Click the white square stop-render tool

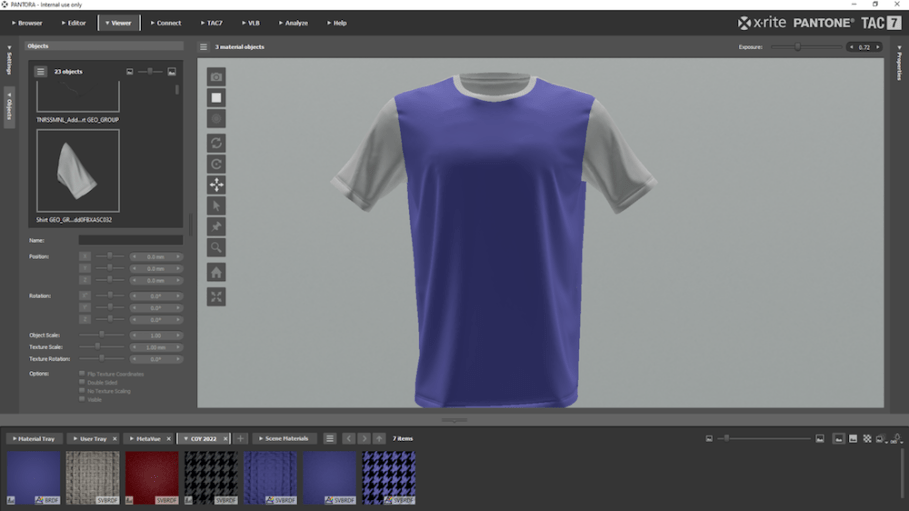[x=216, y=97]
